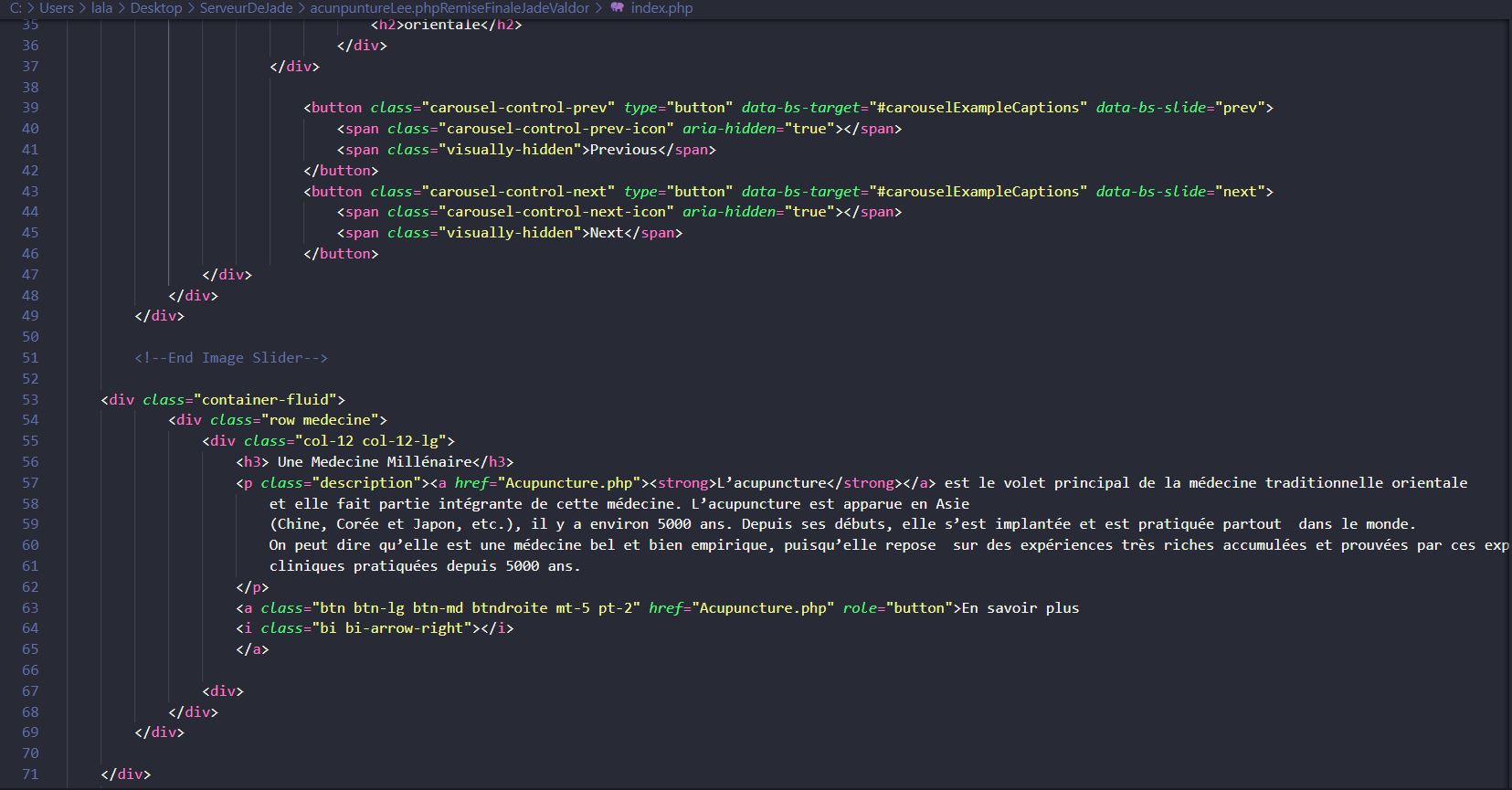Viewport: 1512px width, 790px height.
Task: Click the closing </a> tag on line 65
Action: (253, 649)
